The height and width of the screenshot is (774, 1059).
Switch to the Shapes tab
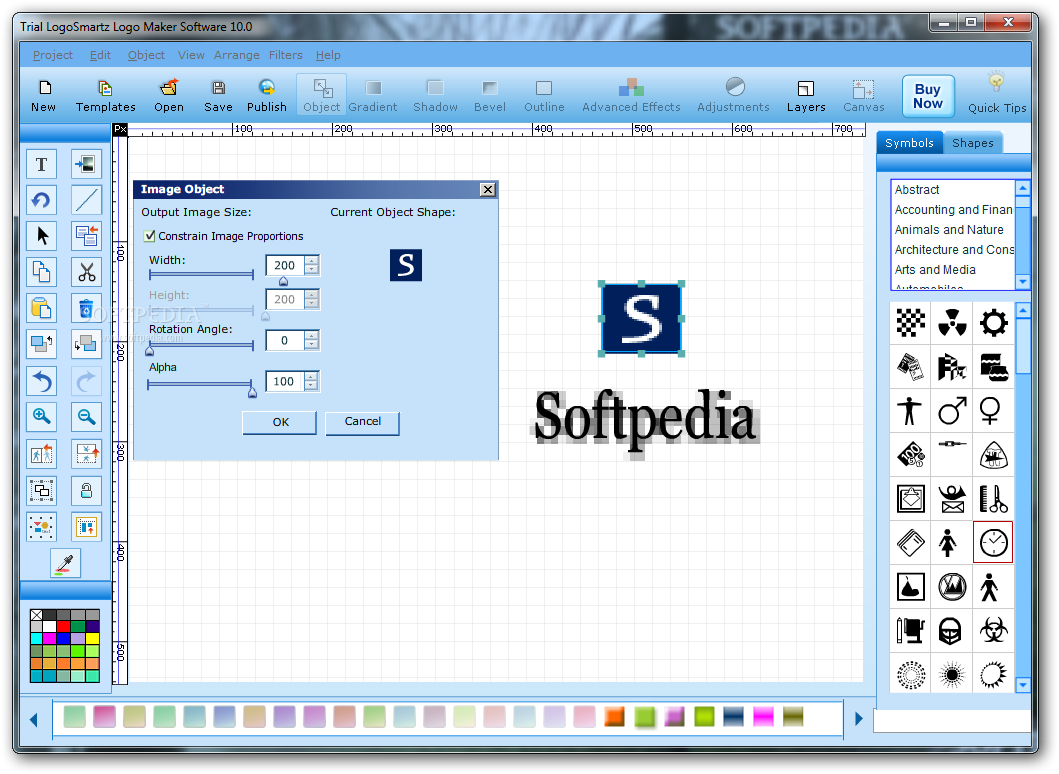click(973, 143)
